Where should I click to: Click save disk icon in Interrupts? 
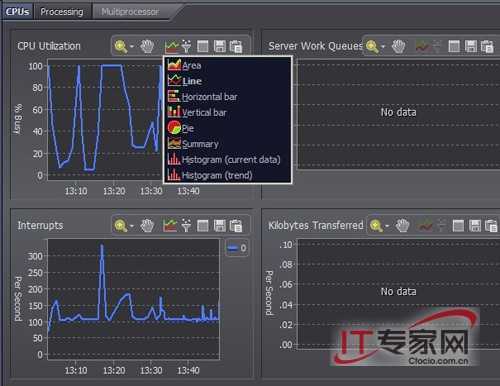[220, 226]
